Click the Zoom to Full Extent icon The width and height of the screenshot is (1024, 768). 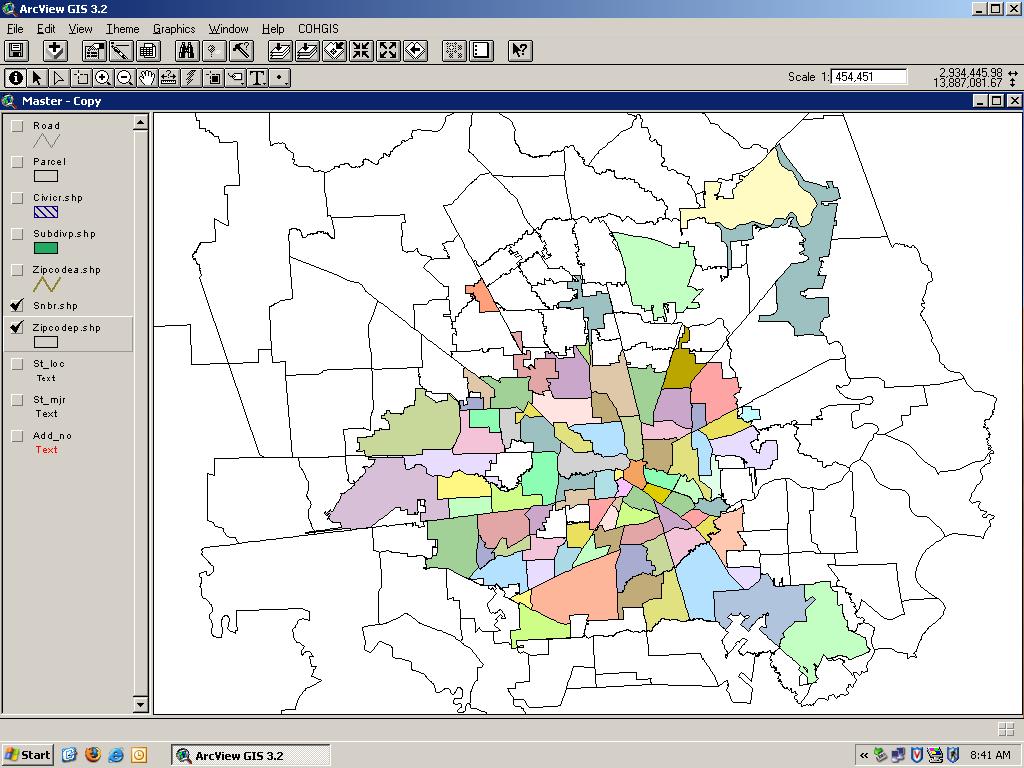(x=281, y=50)
